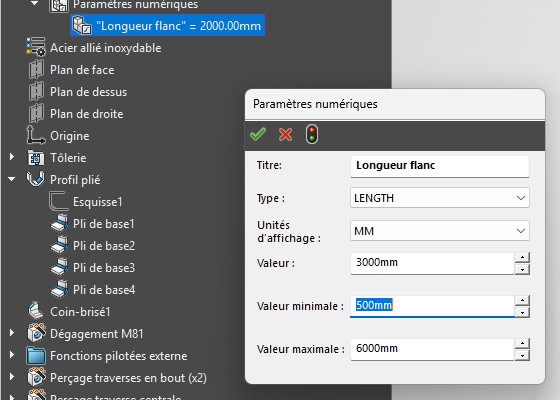Select the Esquisse1 row
The image size is (560, 400).
(x=86, y=201)
